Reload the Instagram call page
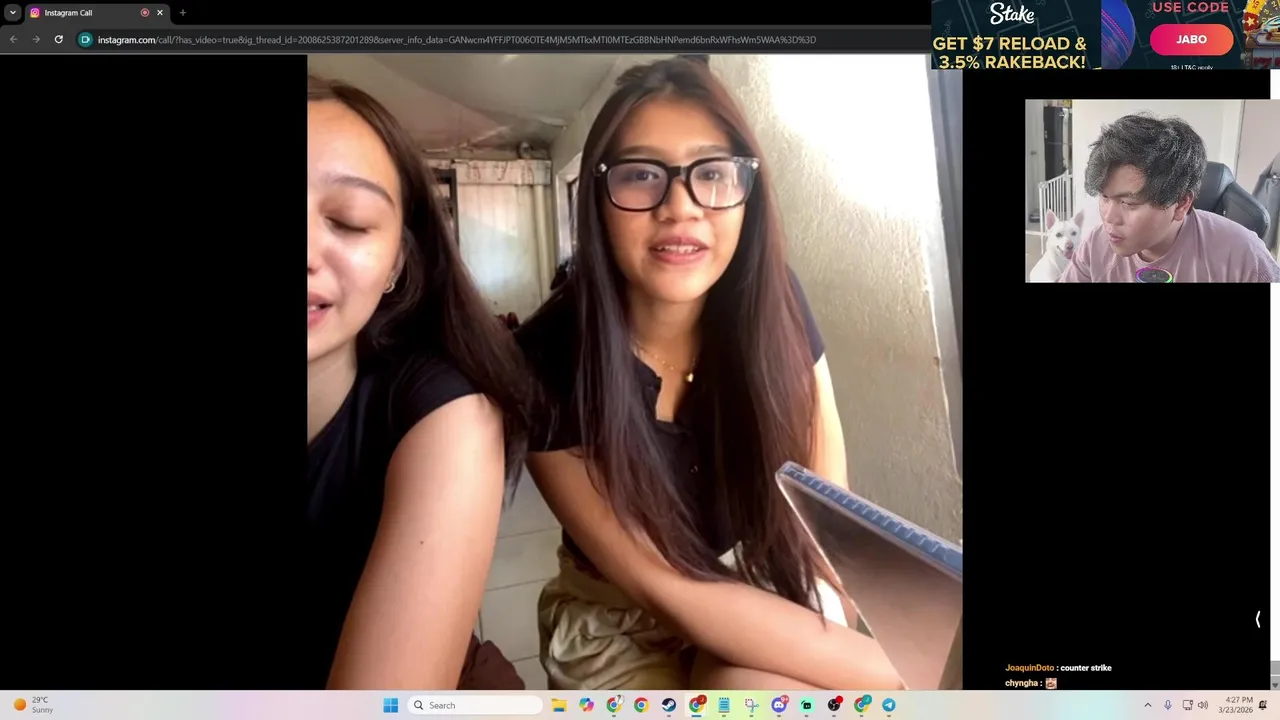The height and width of the screenshot is (720, 1280). [59, 40]
